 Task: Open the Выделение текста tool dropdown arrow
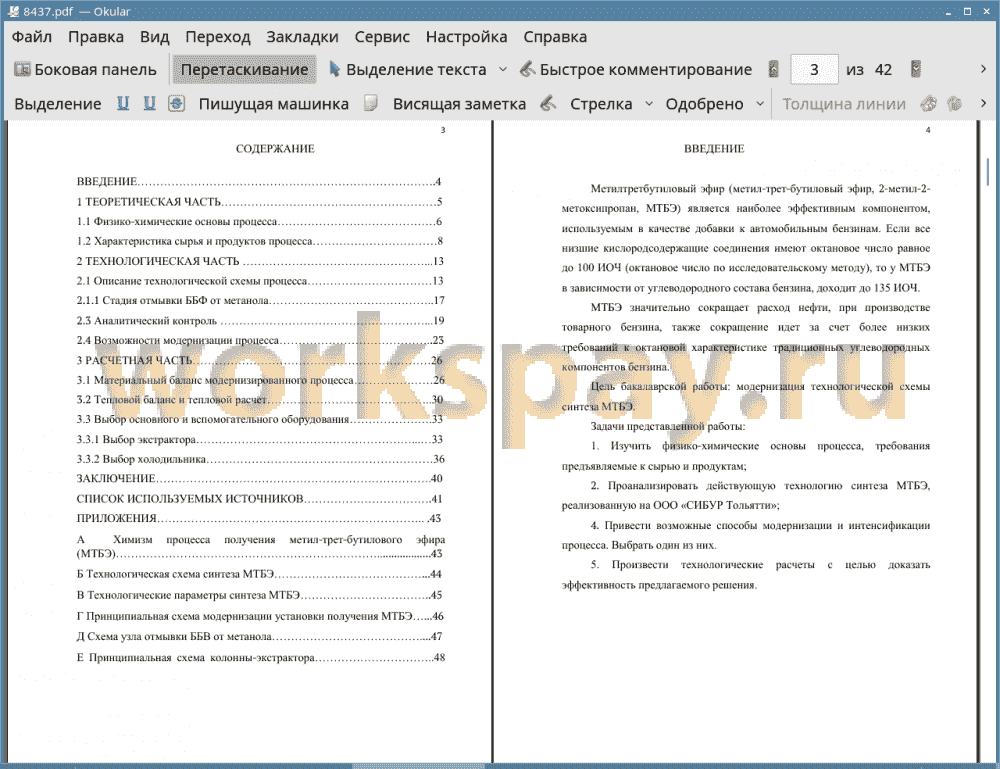pyautogui.click(x=503, y=70)
